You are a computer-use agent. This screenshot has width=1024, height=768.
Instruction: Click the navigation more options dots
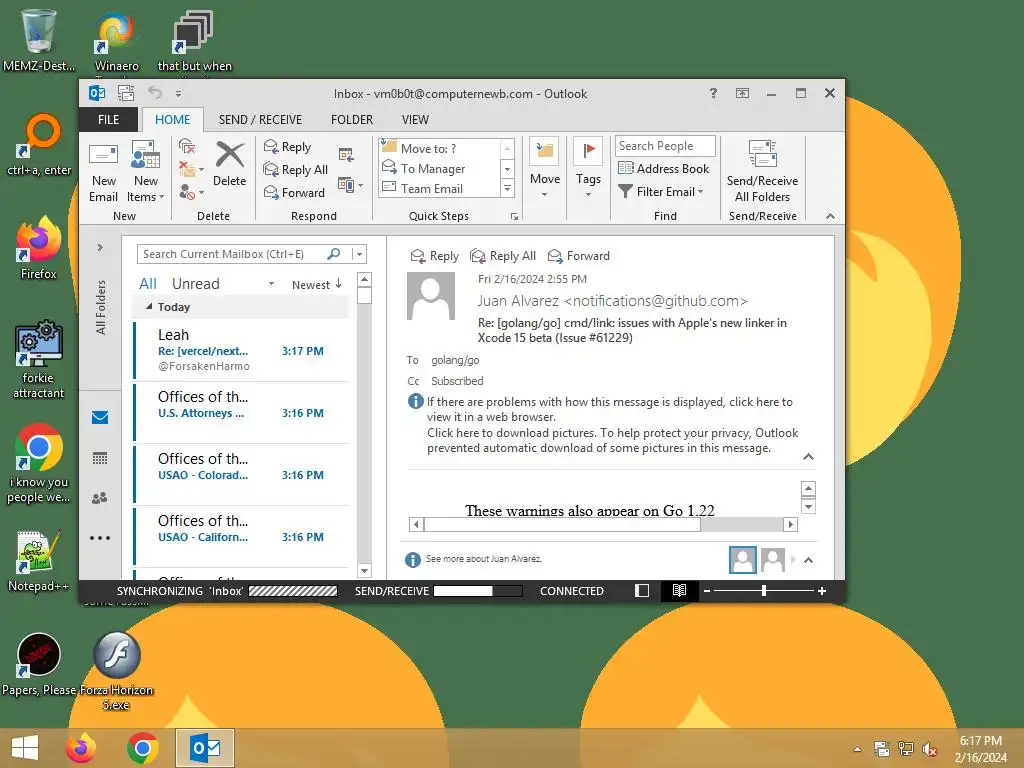(x=100, y=538)
